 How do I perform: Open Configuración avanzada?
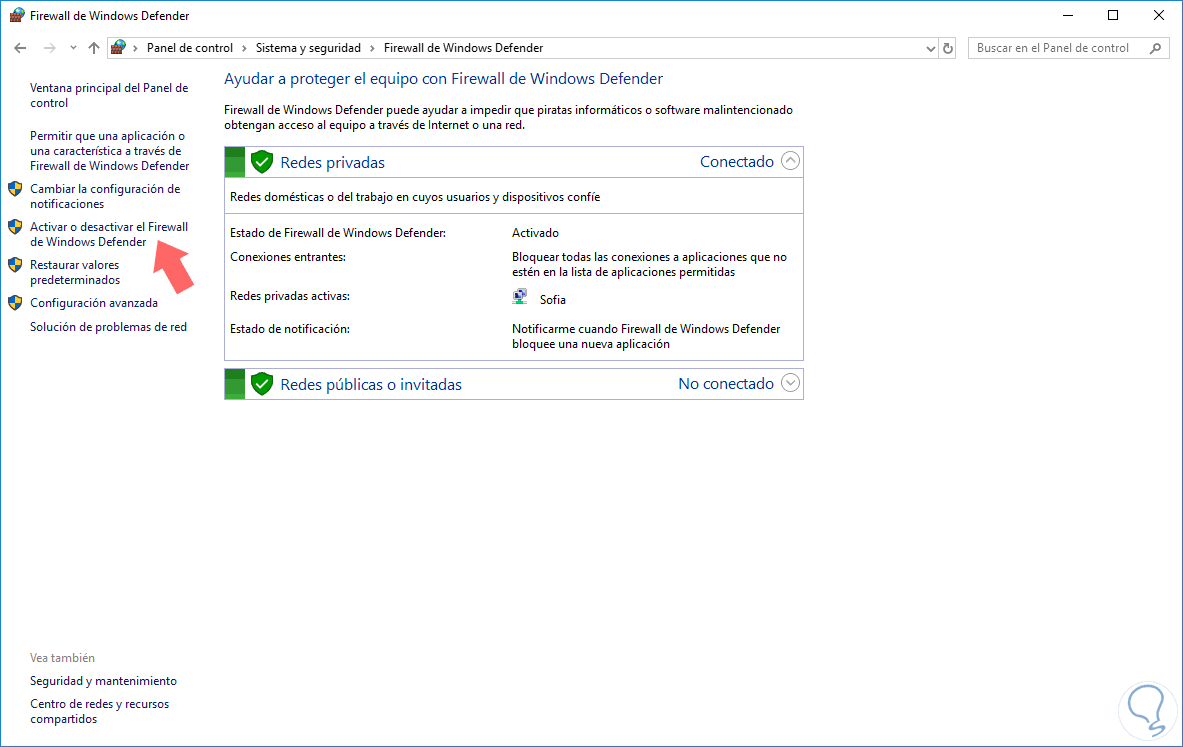click(x=94, y=303)
